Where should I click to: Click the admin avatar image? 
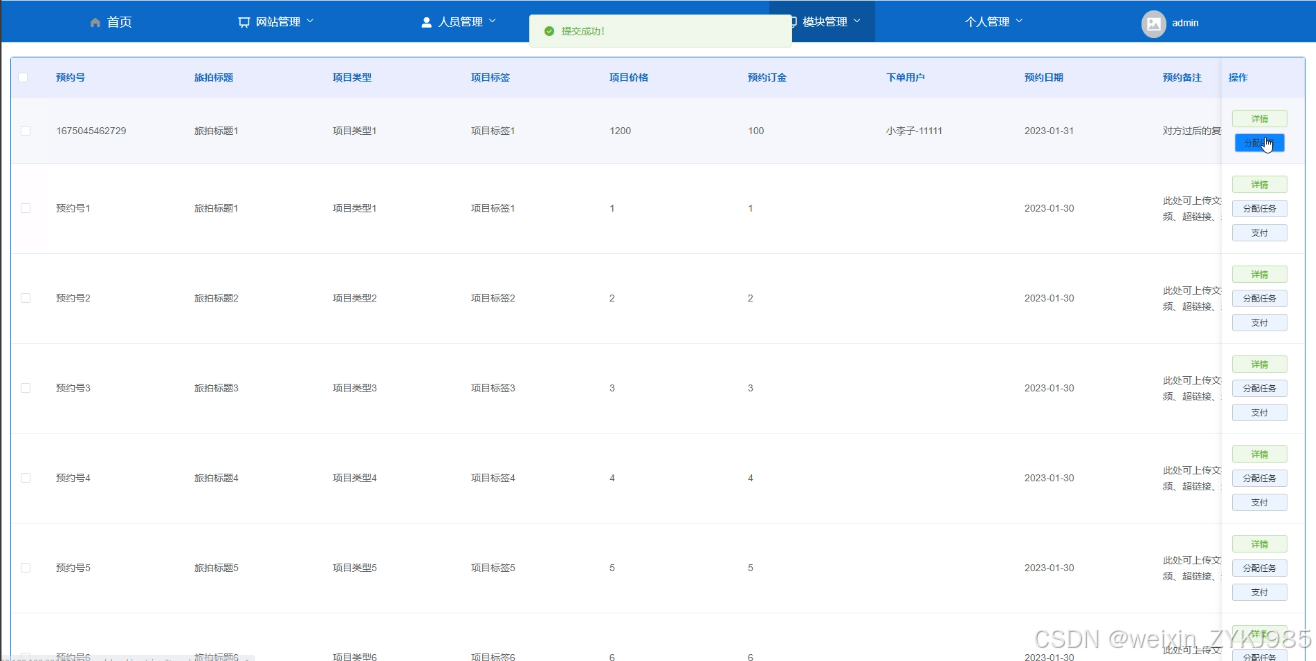click(x=1154, y=23)
